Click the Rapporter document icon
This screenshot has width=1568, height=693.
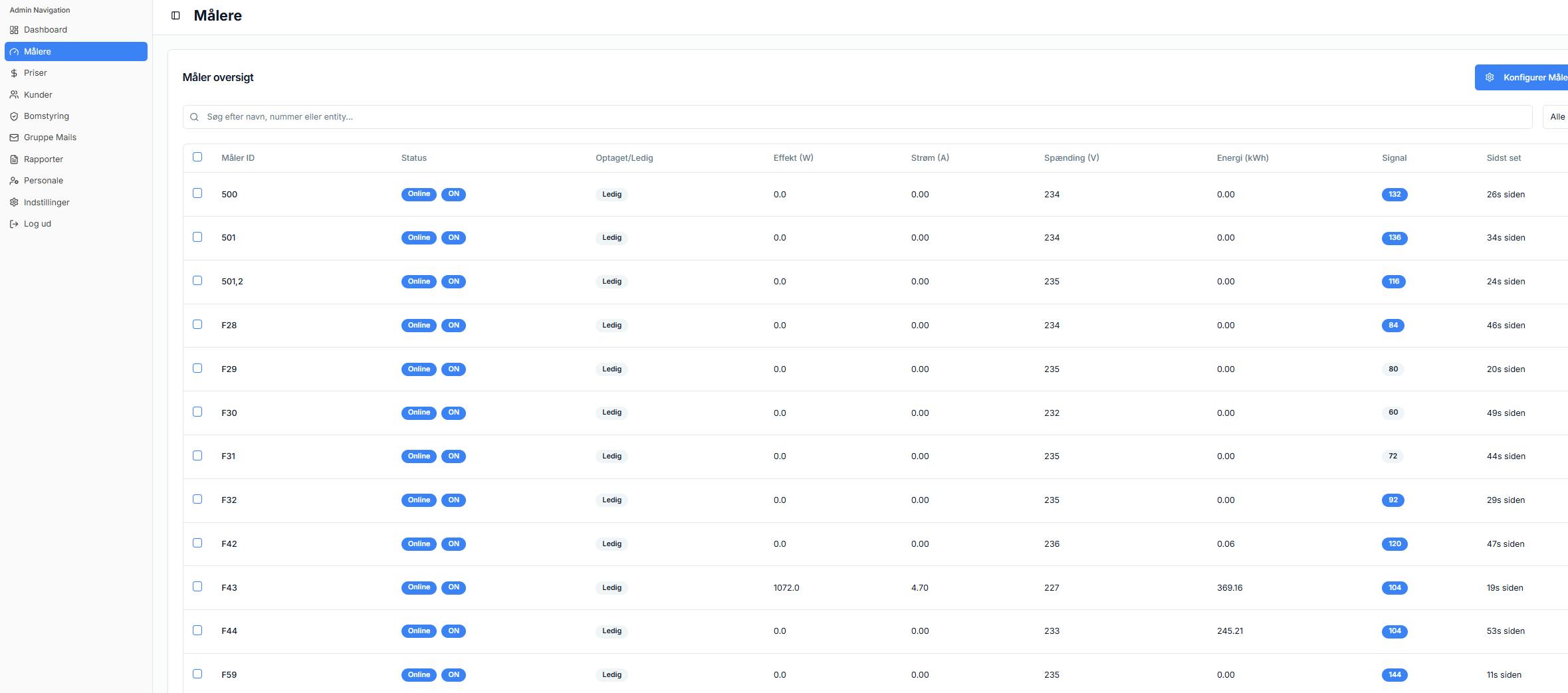[14, 159]
